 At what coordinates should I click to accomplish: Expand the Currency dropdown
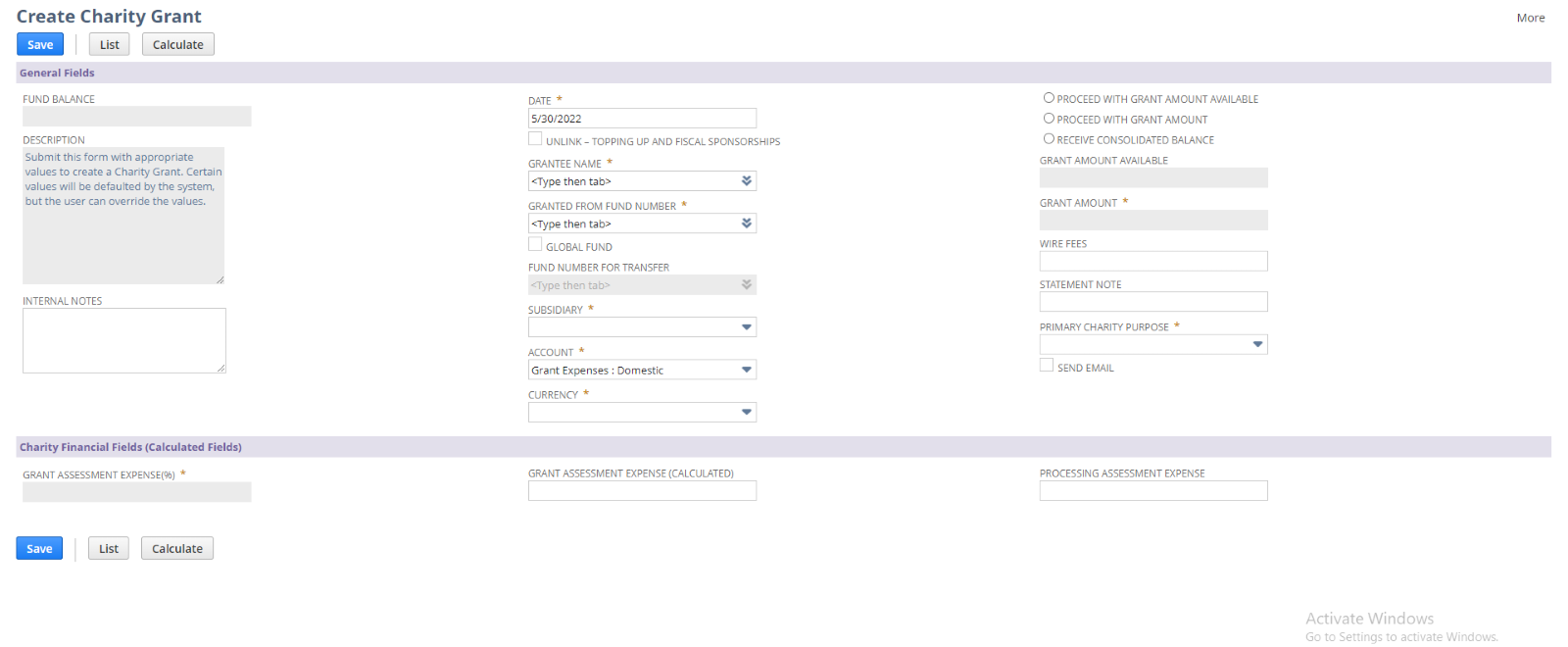coord(747,413)
